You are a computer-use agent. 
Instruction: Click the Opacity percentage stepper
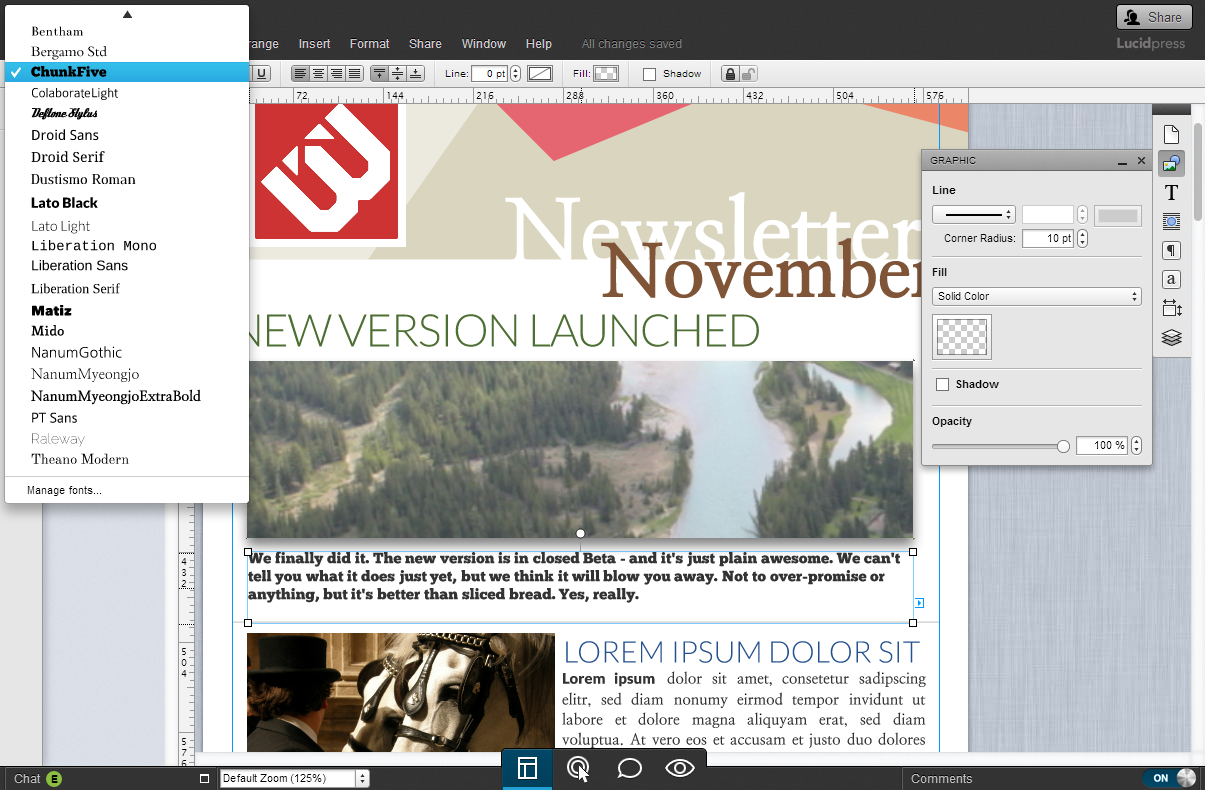(x=1136, y=445)
